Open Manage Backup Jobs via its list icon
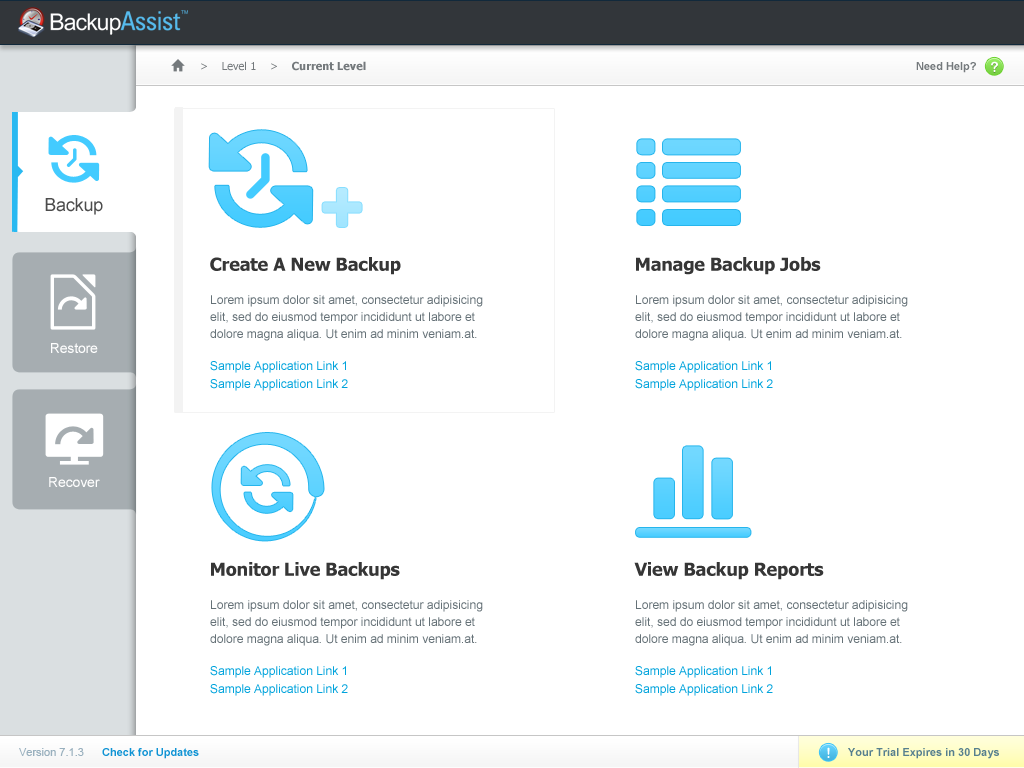The width and height of the screenshot is (1024, 768). (688, 181)
